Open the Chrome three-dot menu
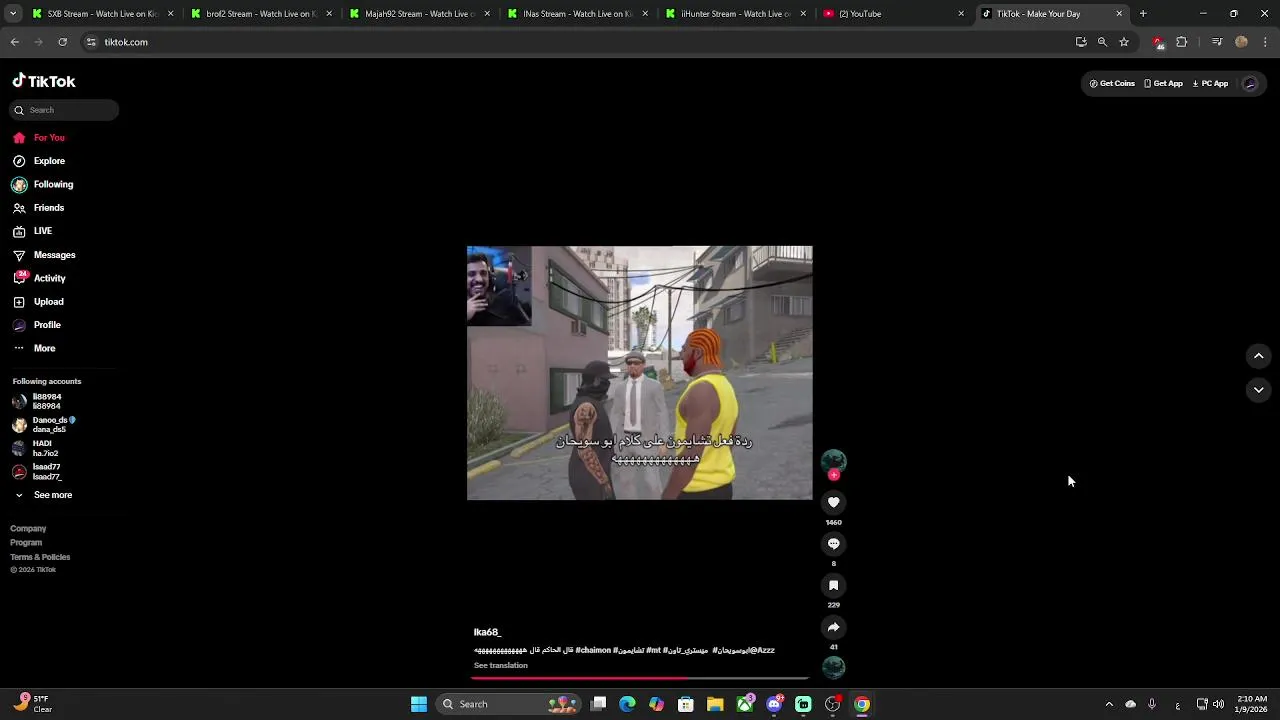Viewport: 1280px width, 720px height. (x=1265, y=42)
